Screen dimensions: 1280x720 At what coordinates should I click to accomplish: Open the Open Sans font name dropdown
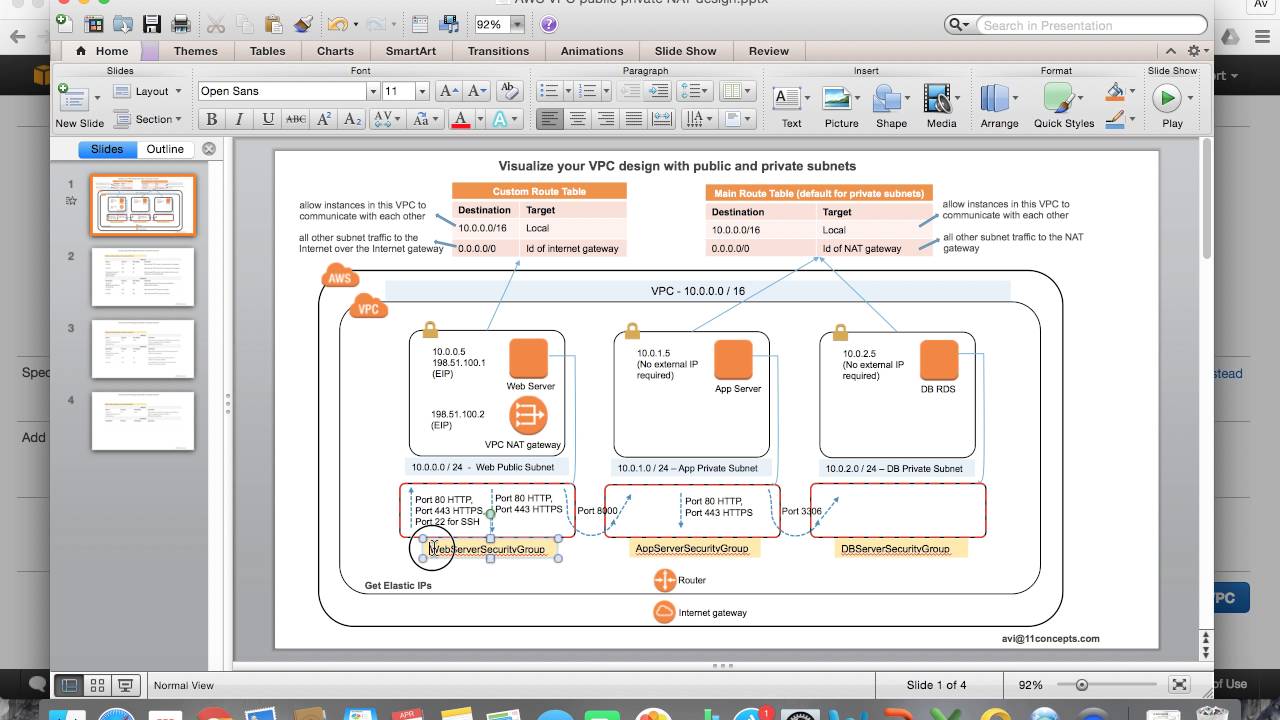click(x=373, y=91)
